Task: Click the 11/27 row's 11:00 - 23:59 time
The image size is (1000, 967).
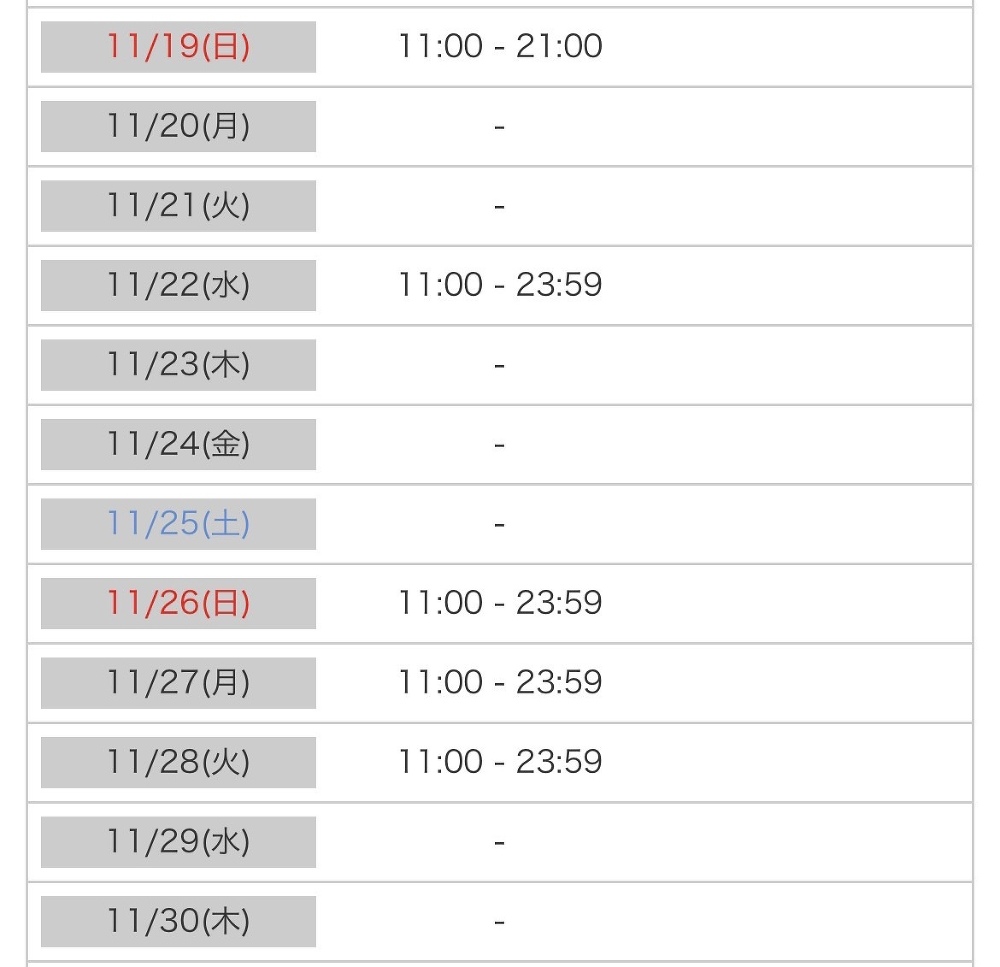Action: click(500, 682)
